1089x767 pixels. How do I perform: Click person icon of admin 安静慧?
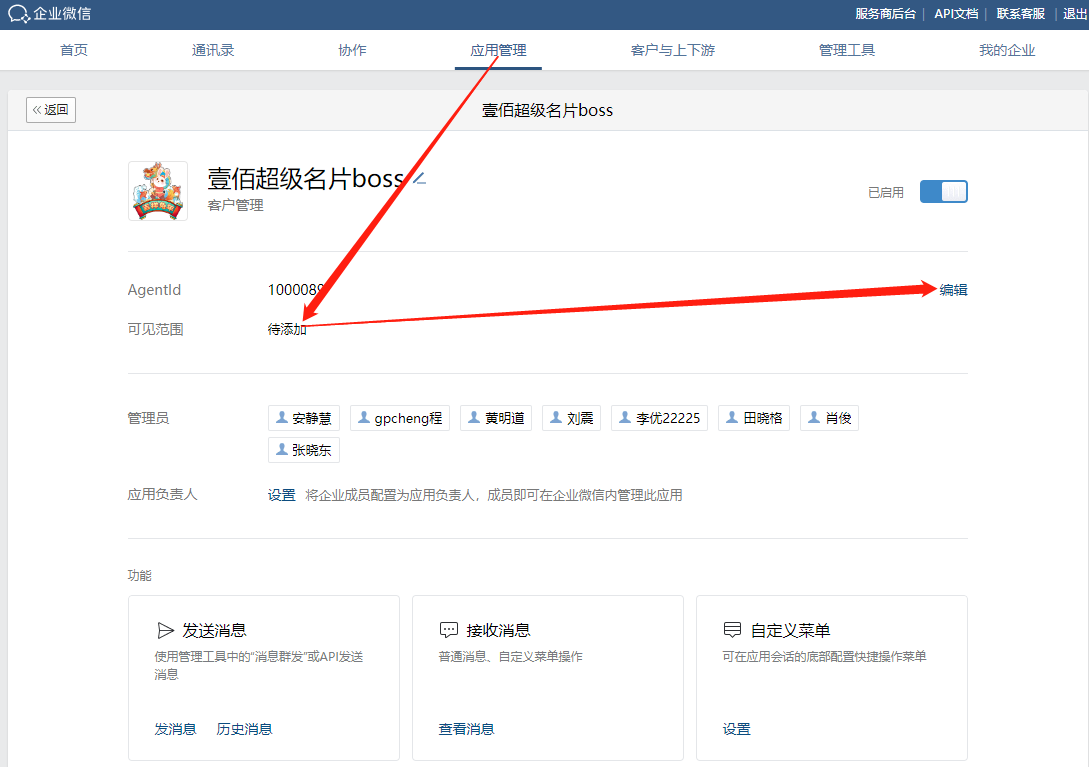point(281,418)
